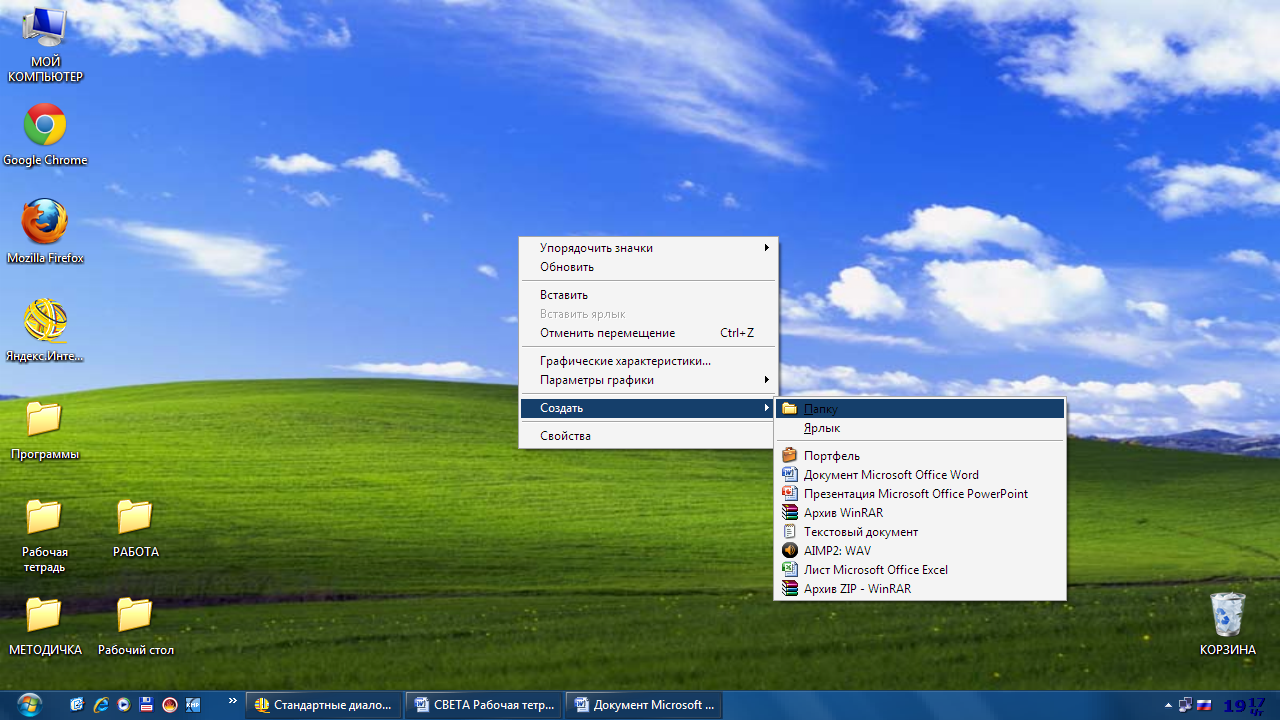Choose Обновить in the context menu

click(648, 267)
